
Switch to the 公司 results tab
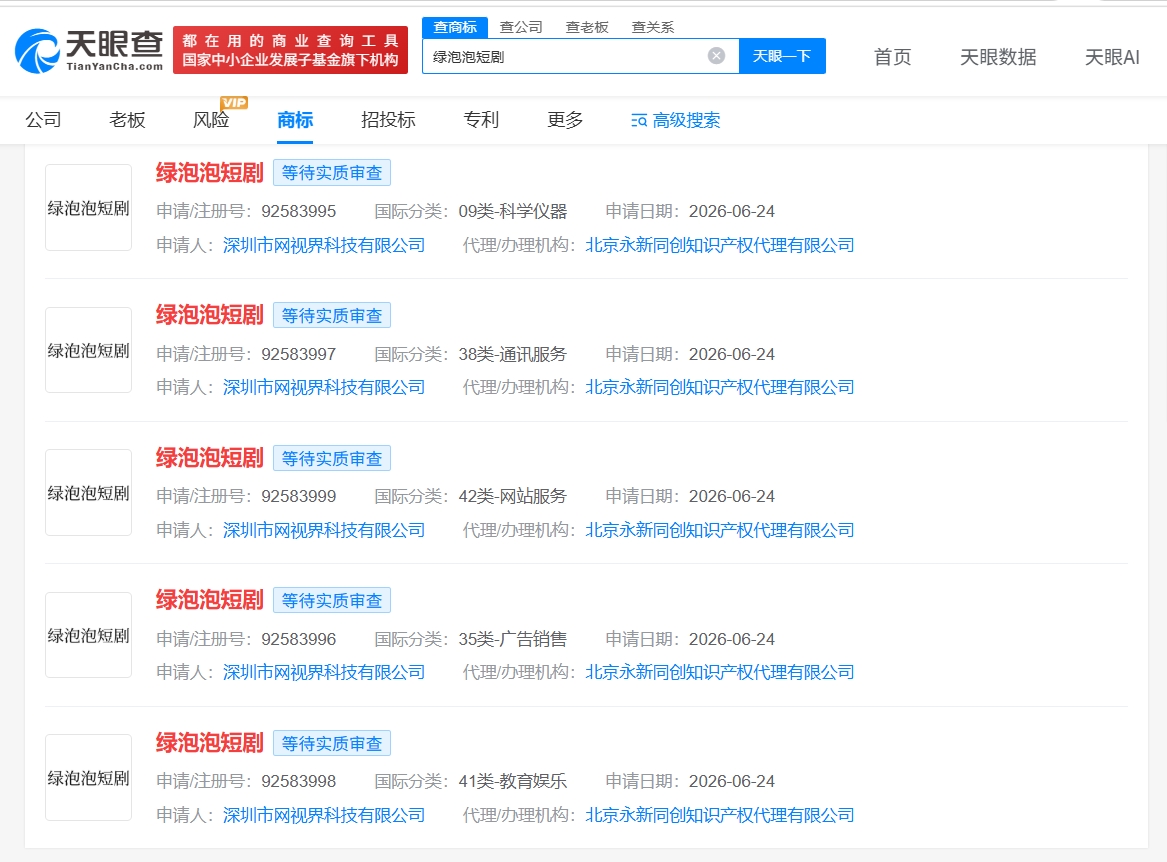[43, 120]
